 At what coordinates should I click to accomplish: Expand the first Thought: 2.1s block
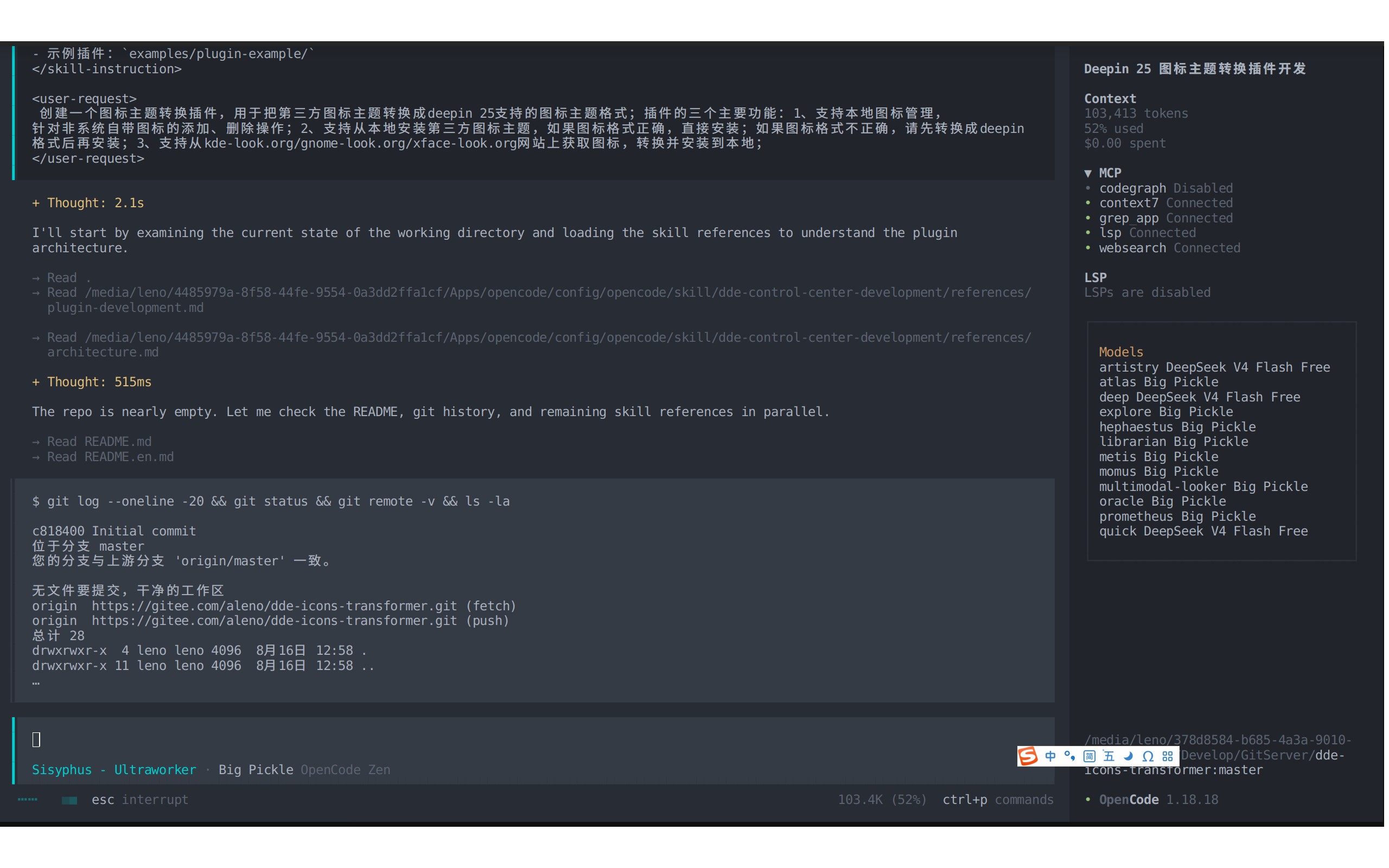(x=88, y=203)
